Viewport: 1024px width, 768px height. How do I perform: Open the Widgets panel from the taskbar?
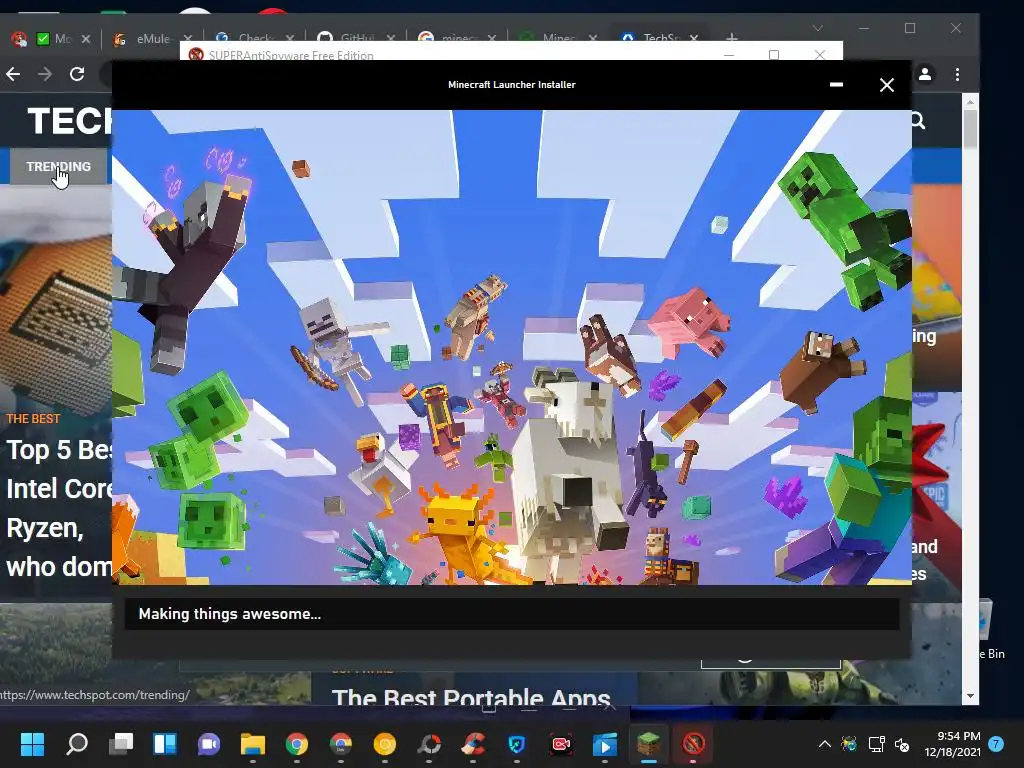coord(165,744)
